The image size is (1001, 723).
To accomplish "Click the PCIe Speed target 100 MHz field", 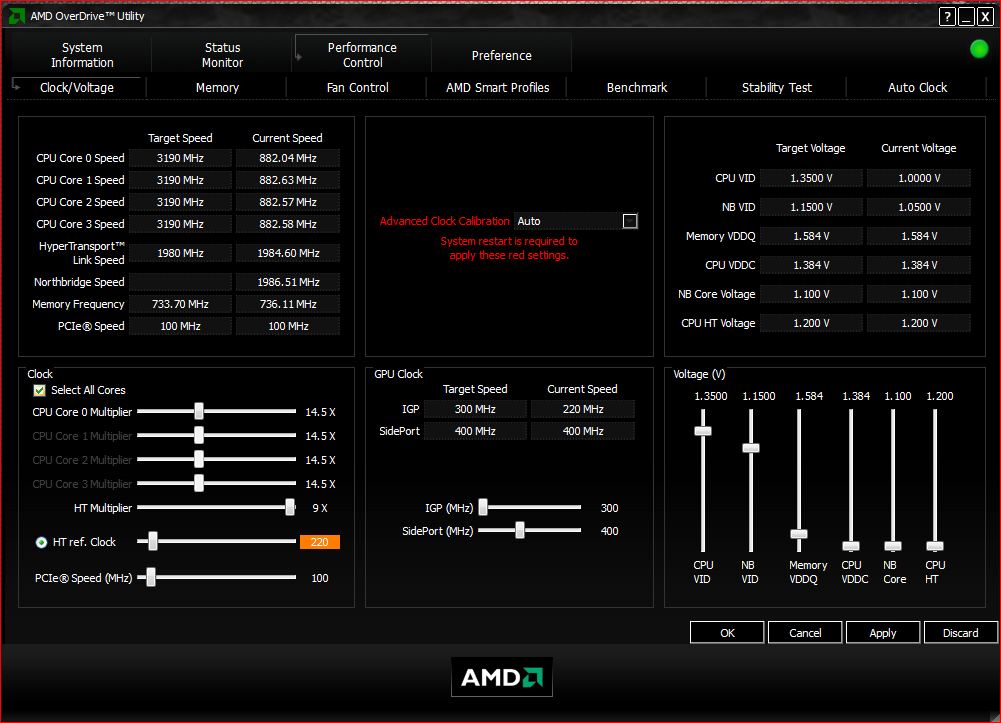I will [x=181, y=326].
